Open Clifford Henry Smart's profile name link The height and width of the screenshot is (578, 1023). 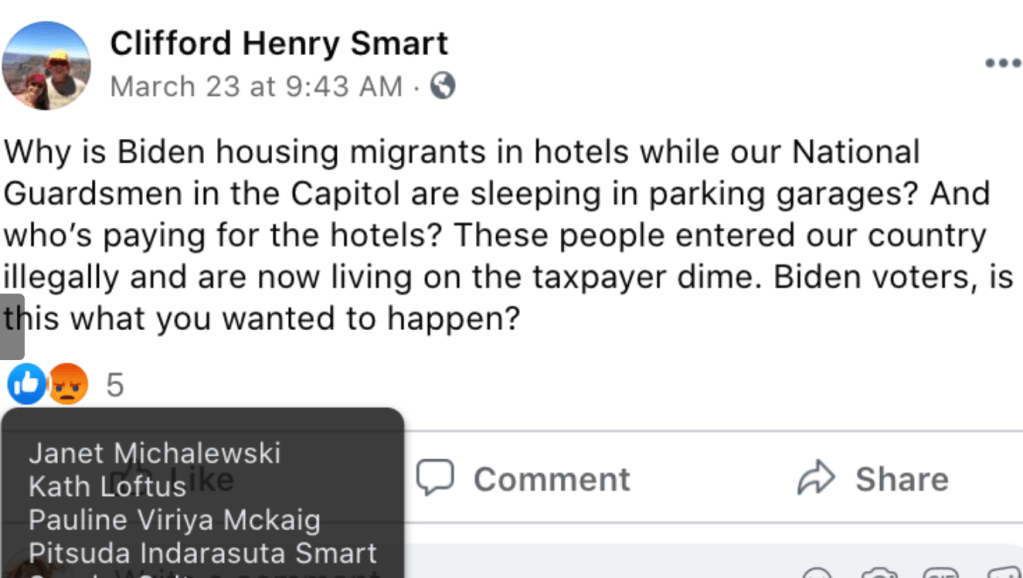click(x=279, y=43)
